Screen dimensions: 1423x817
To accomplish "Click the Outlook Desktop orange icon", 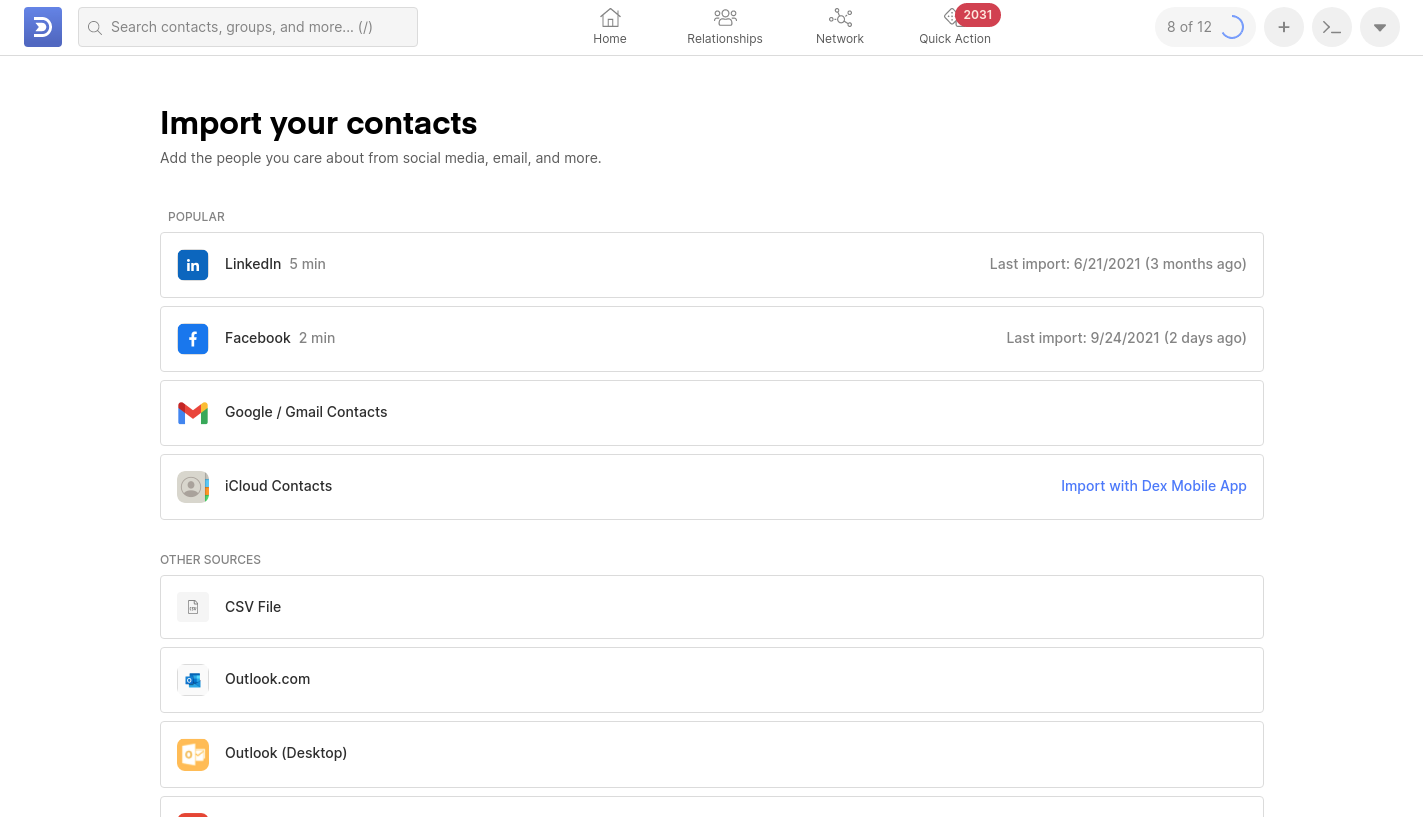I will 193,754.
